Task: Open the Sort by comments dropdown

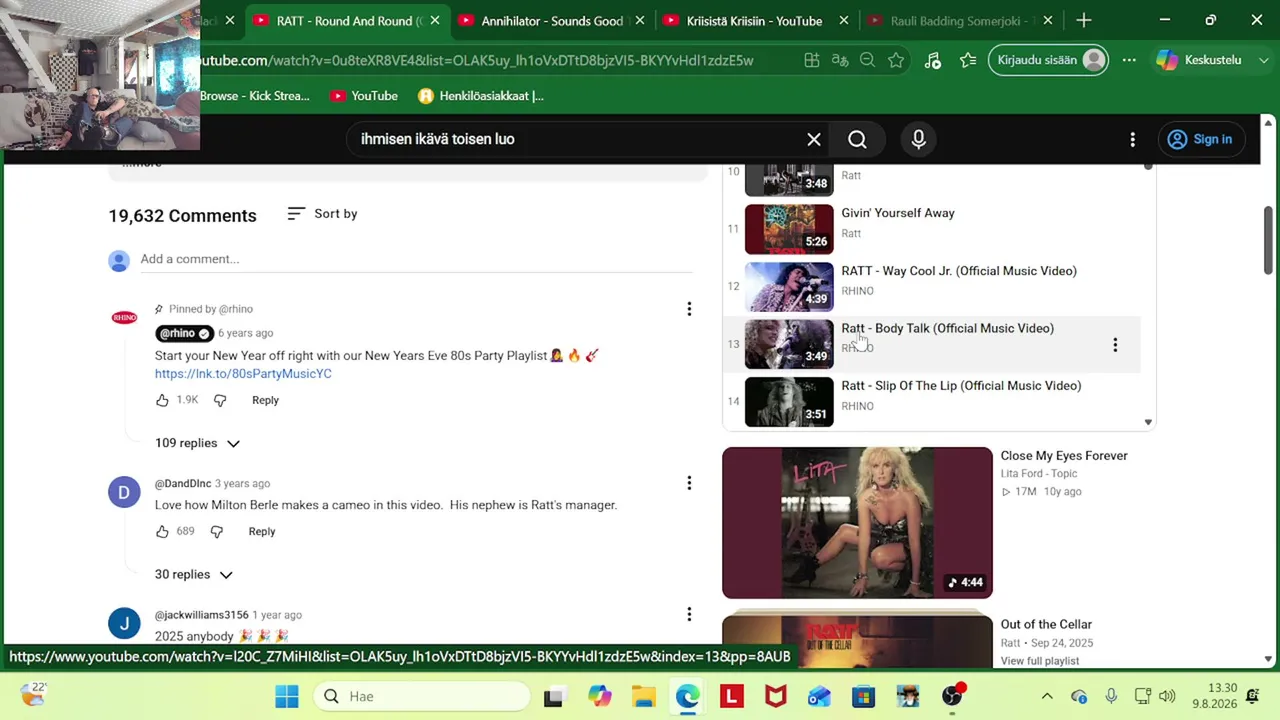Action: click(322, 214)
